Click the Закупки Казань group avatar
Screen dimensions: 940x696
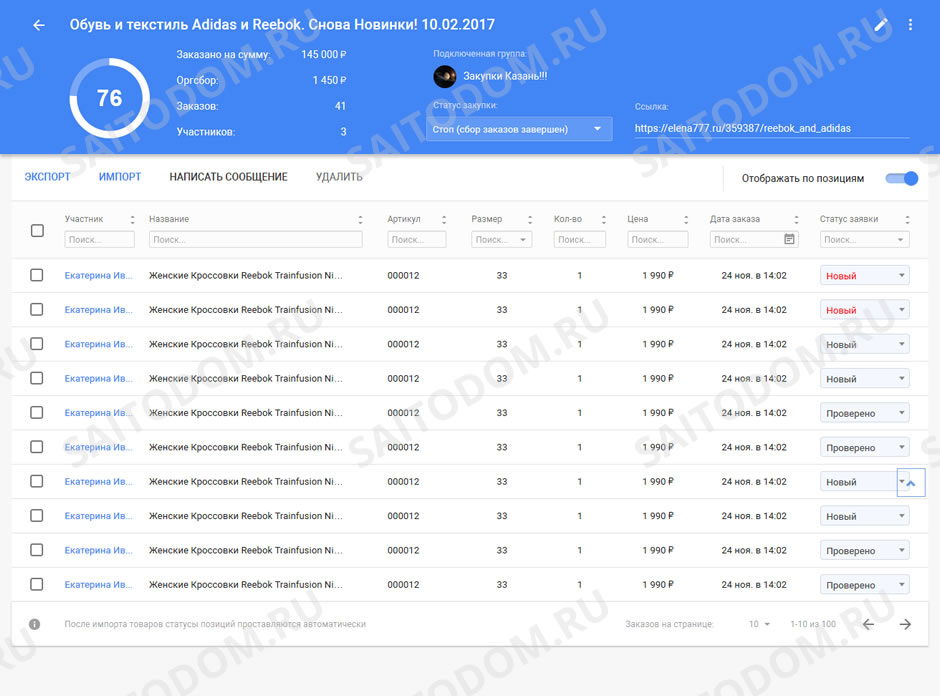[x=445, y=76]
